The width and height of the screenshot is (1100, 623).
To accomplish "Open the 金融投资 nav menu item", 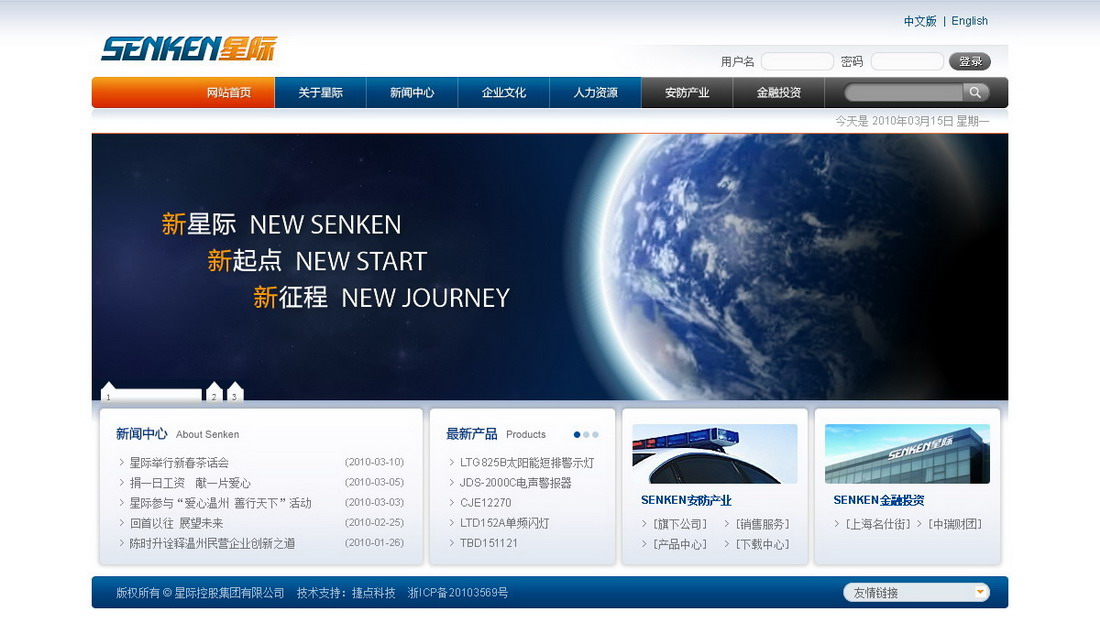I will click(x=779, y=93).
